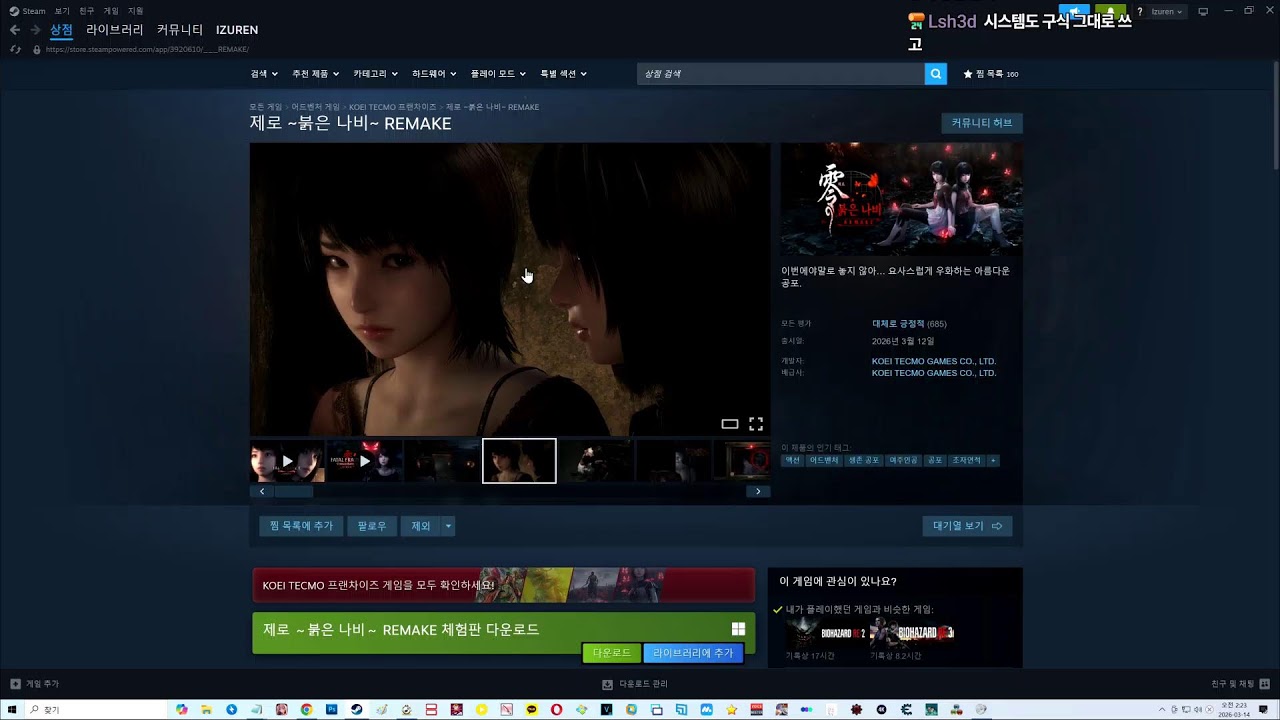Open the Steam announcements megaphone icon
Viewport: 1280px width, 720px height.
(1074, 12)
